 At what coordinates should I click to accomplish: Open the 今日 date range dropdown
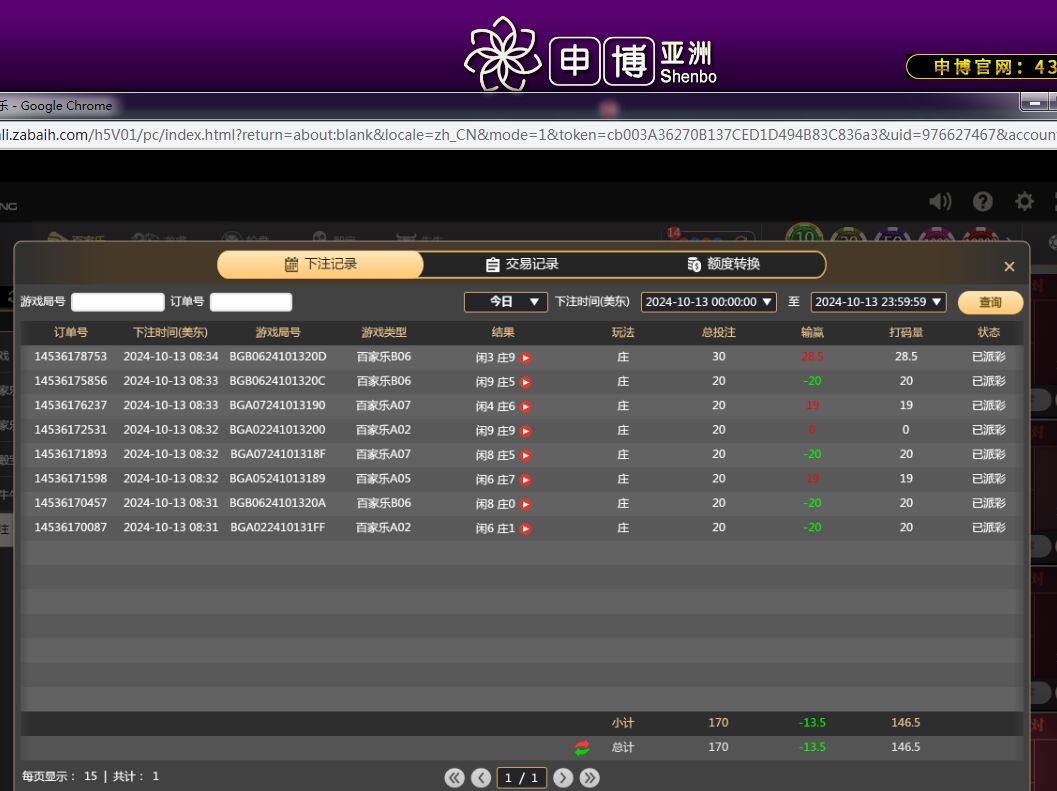(x=505, y=301)
